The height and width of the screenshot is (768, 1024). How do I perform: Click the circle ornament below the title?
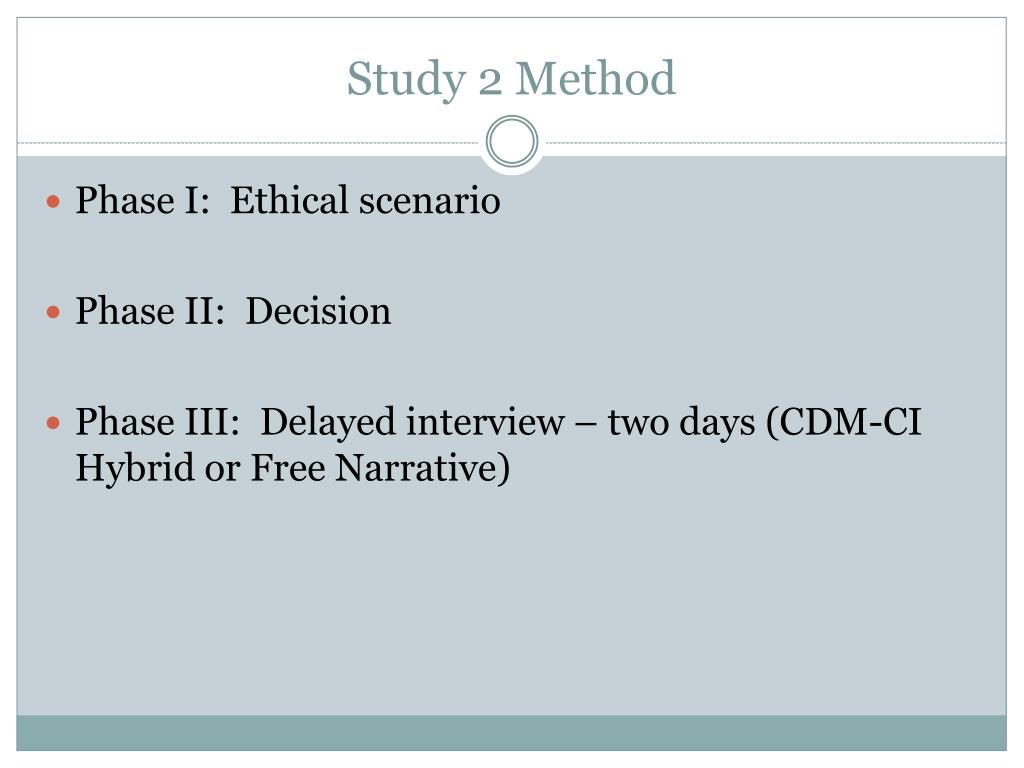click(x=512, y=141)
